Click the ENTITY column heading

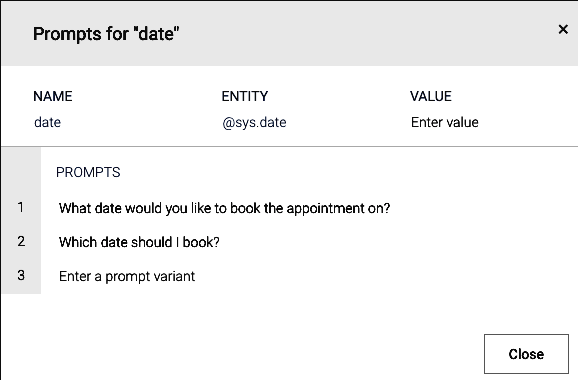point(245,97)
